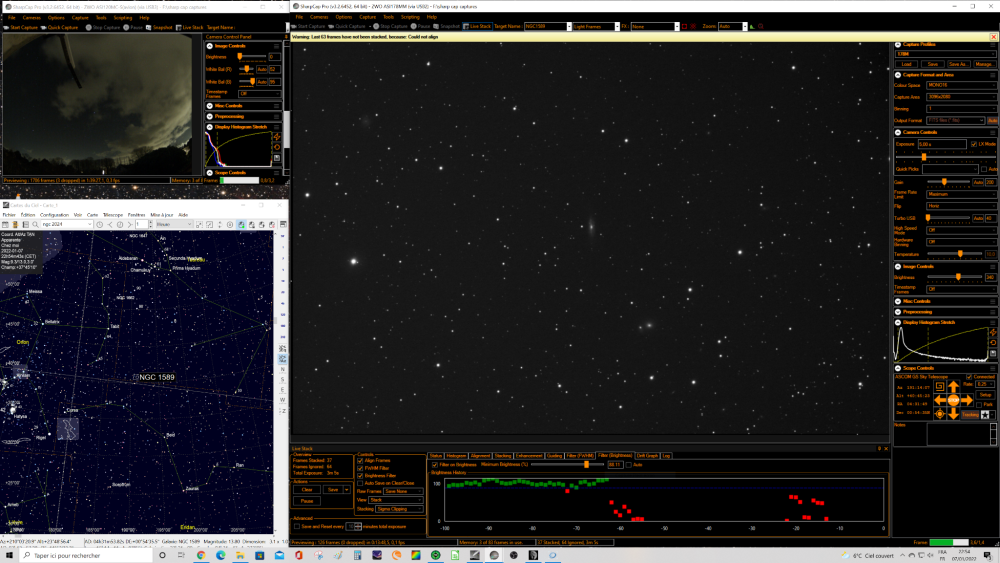Click the scope move right arrow
This screenshot has height=563, width=1000.
(x=967, y=400)
